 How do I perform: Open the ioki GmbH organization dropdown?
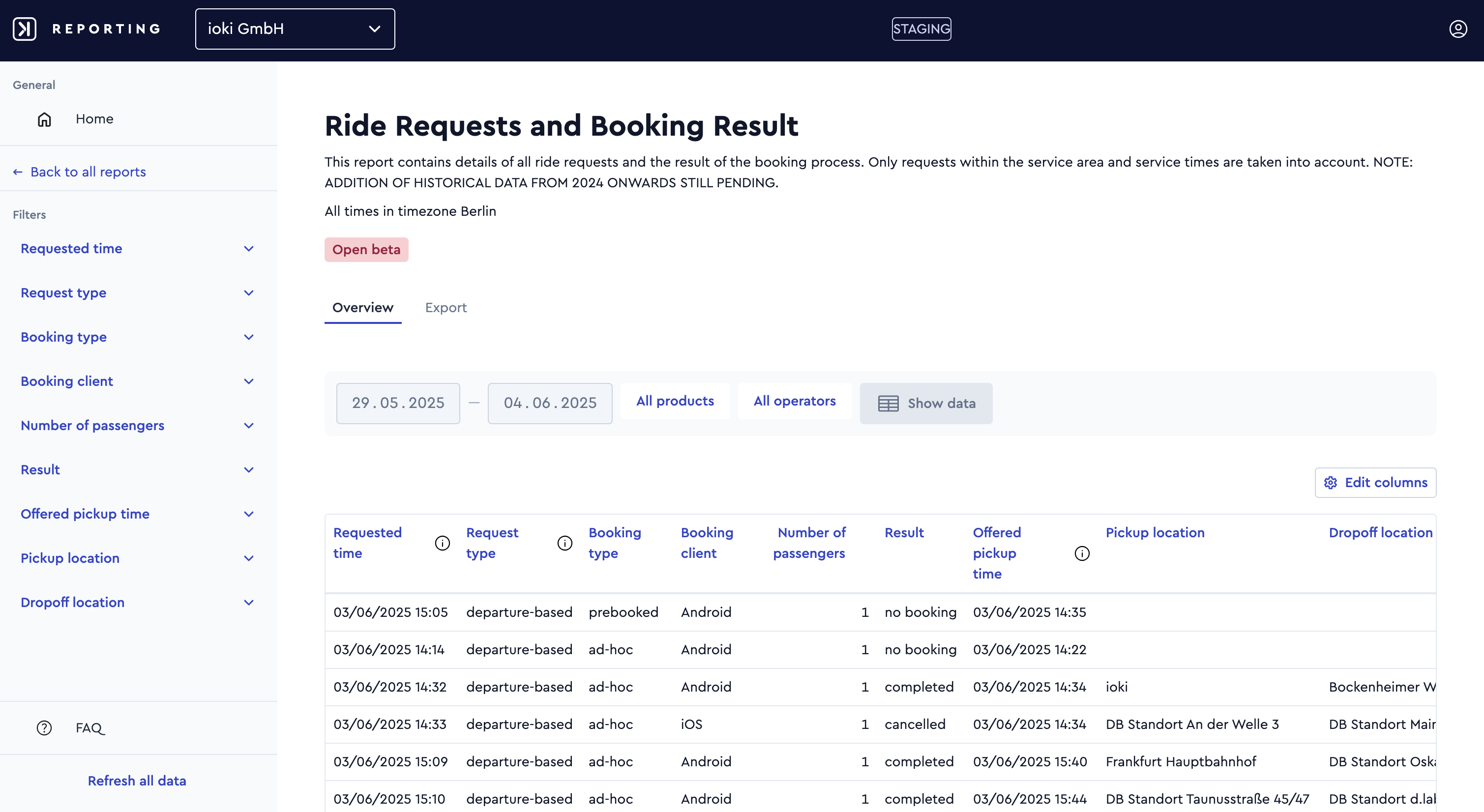pos(295,29)
